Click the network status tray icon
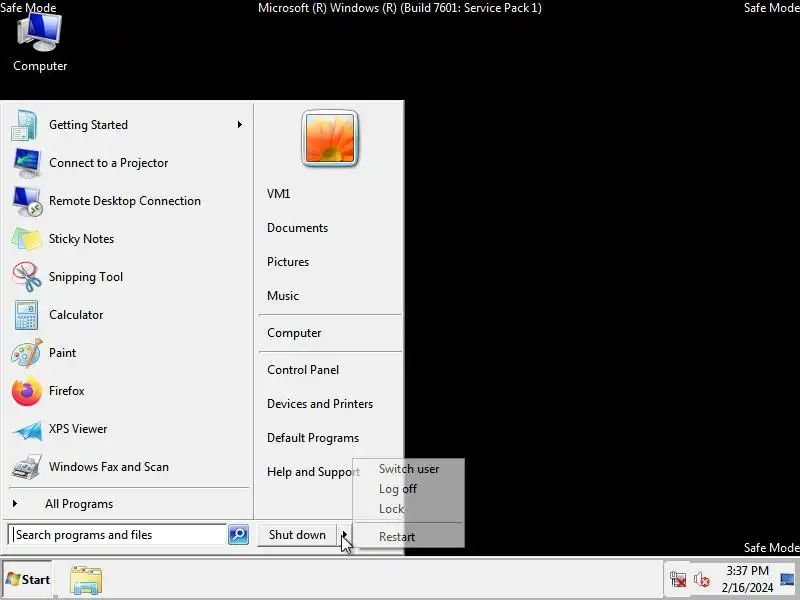Screen dimensions: 800x600 coord(678,580)
